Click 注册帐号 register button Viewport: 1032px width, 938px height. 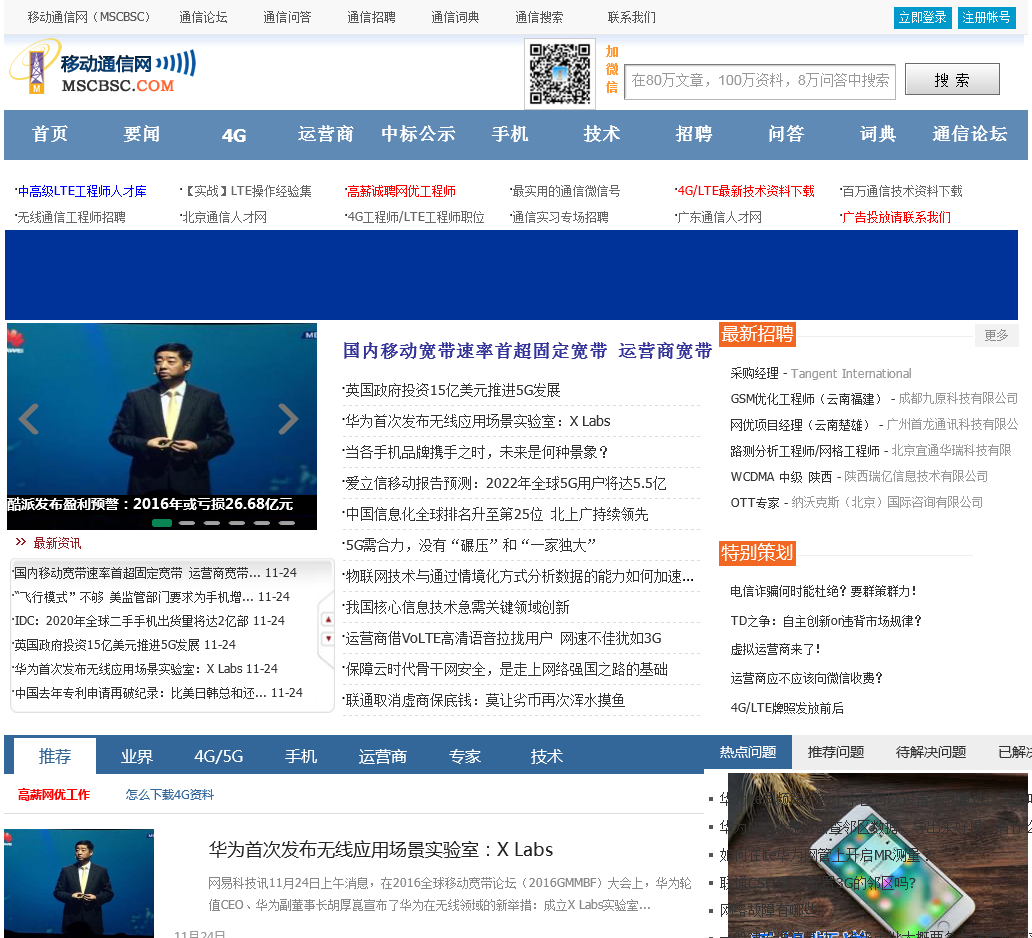click(x=986, y=18)
